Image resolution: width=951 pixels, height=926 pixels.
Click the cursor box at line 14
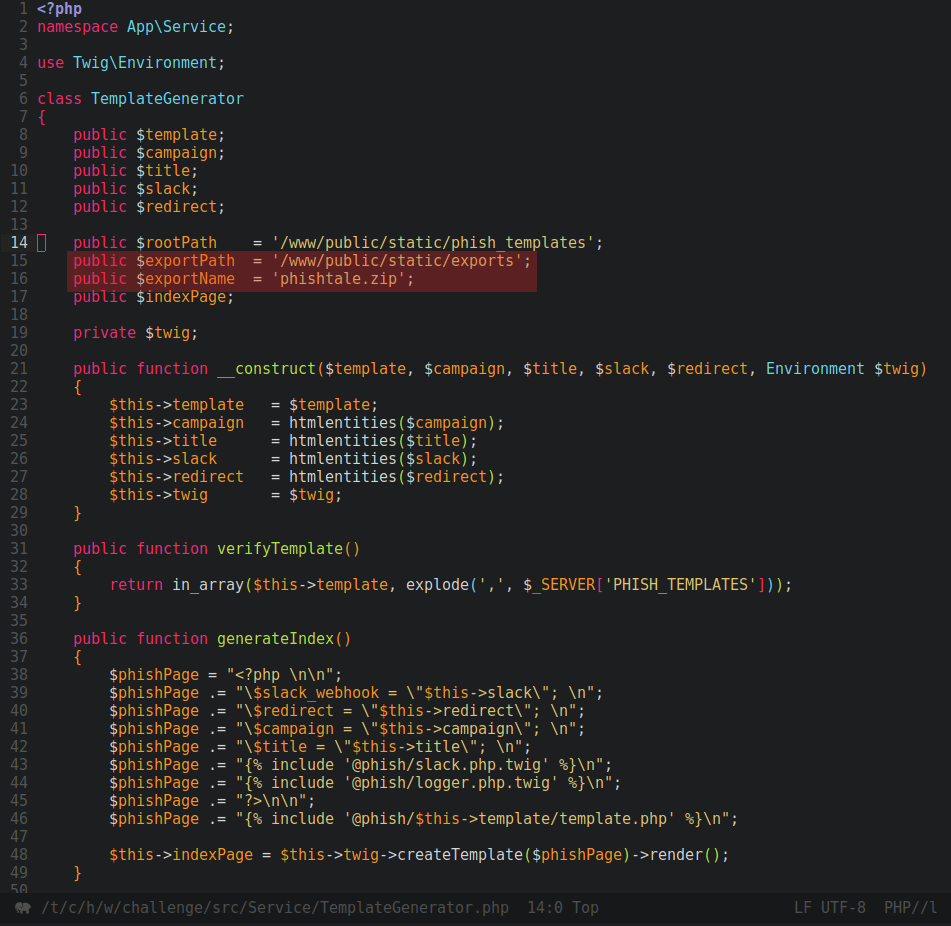coord(42,243)
